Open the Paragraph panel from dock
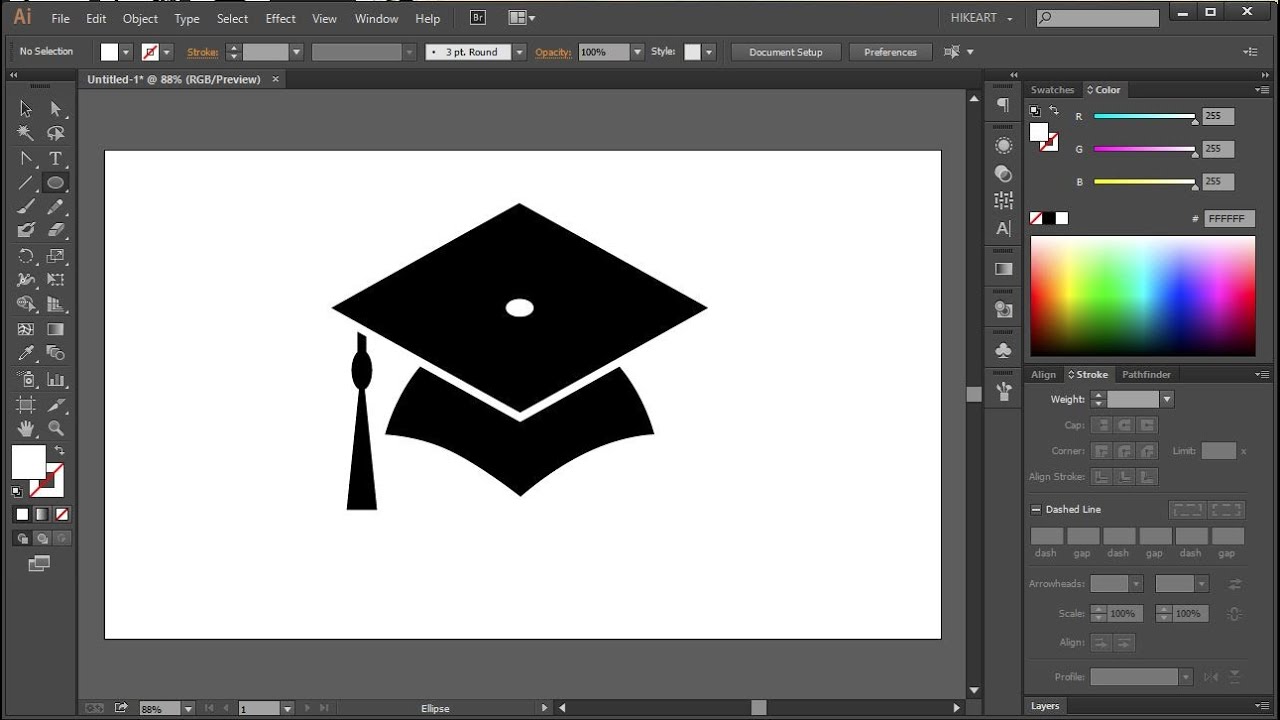1280x720 pixels. point(1003,105)
